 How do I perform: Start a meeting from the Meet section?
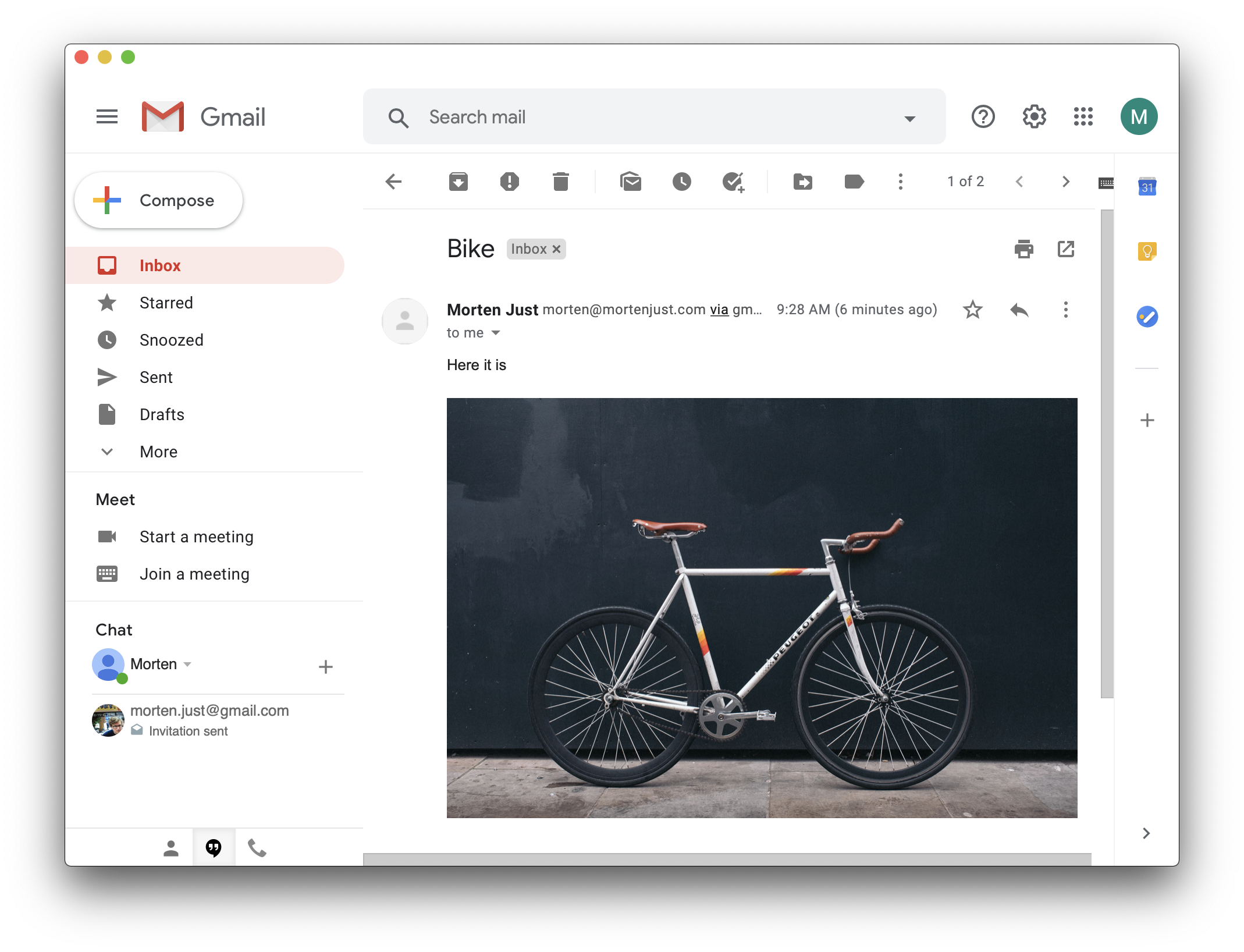196,537
